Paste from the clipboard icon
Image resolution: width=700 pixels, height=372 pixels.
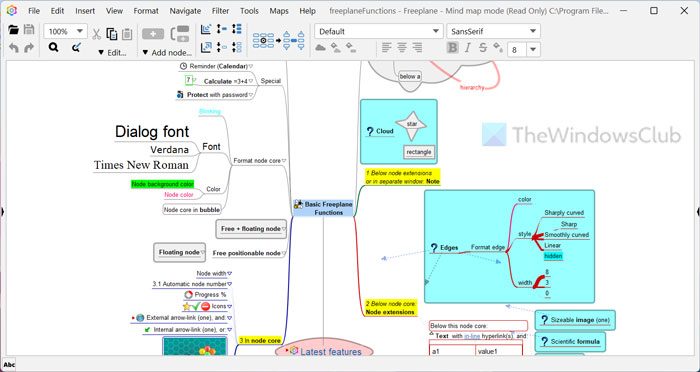[x=127, y=34]
